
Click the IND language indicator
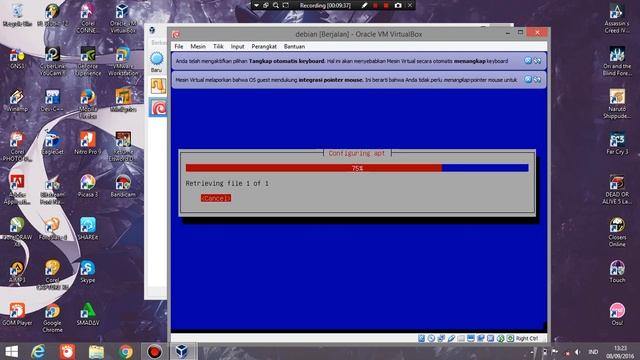593,352
